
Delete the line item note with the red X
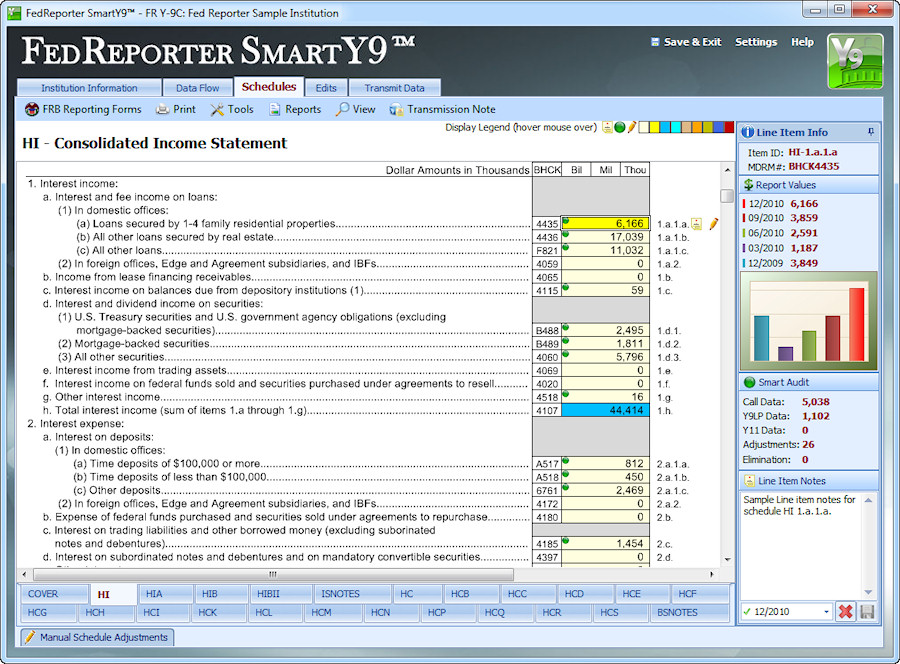[845, 612]
